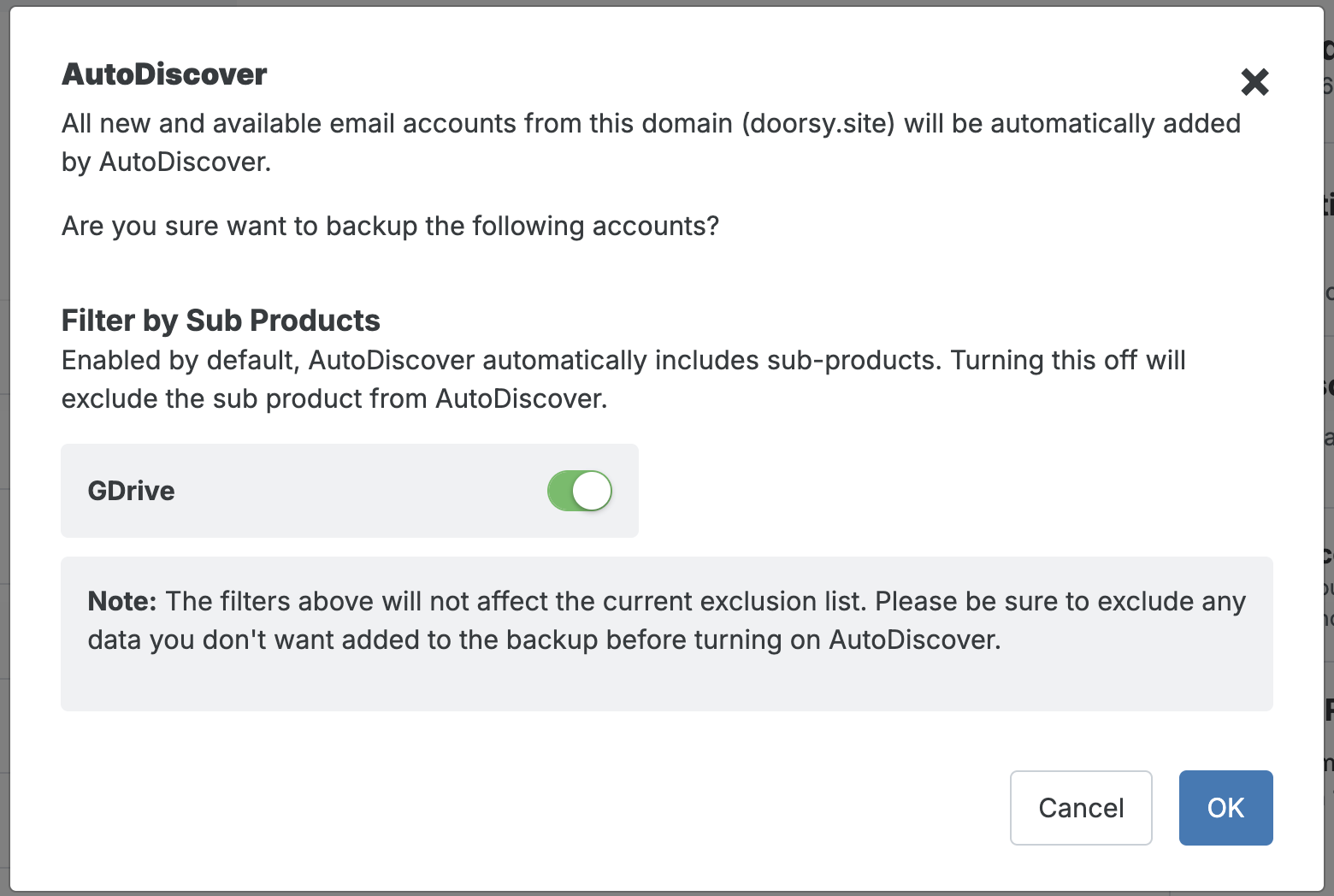1334x896 pixels.
Task: Click the backup confirmation question text
Action: 390,227
